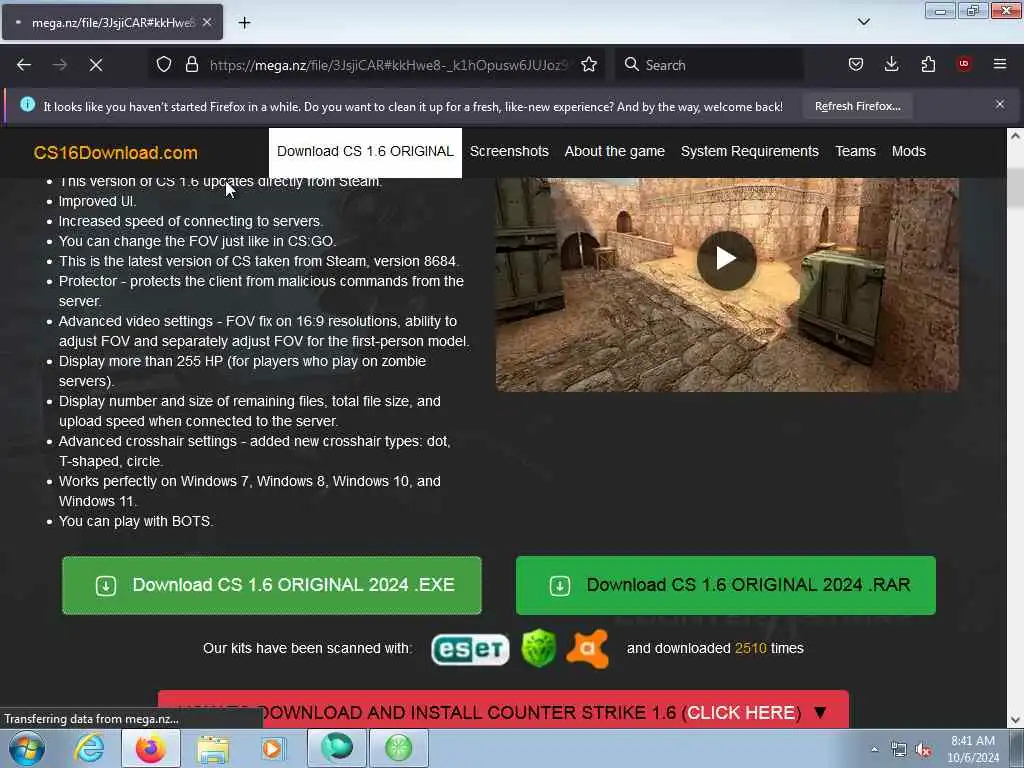Viewport: 1024px width, 768px height.
Task: Click the Search box in toolbar
Action: [x=709, y=65]
